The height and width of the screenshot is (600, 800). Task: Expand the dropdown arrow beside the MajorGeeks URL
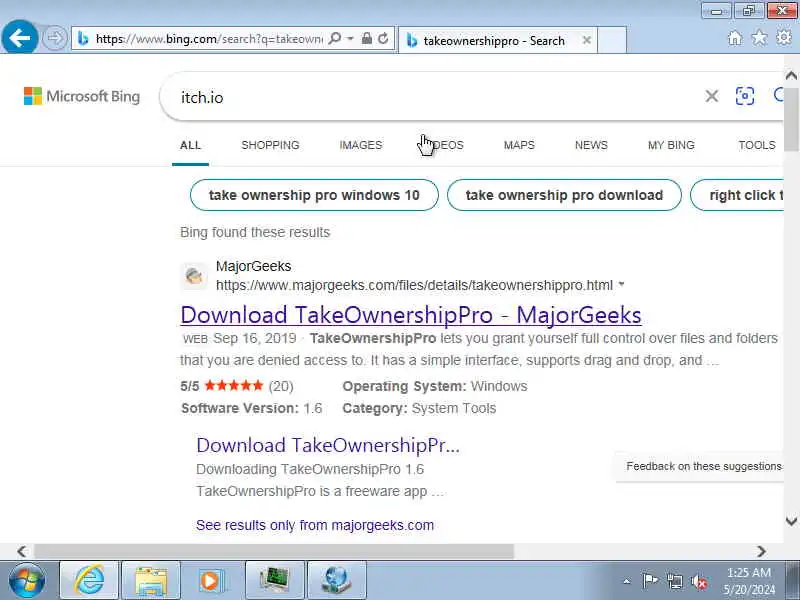tap(621, 284)
